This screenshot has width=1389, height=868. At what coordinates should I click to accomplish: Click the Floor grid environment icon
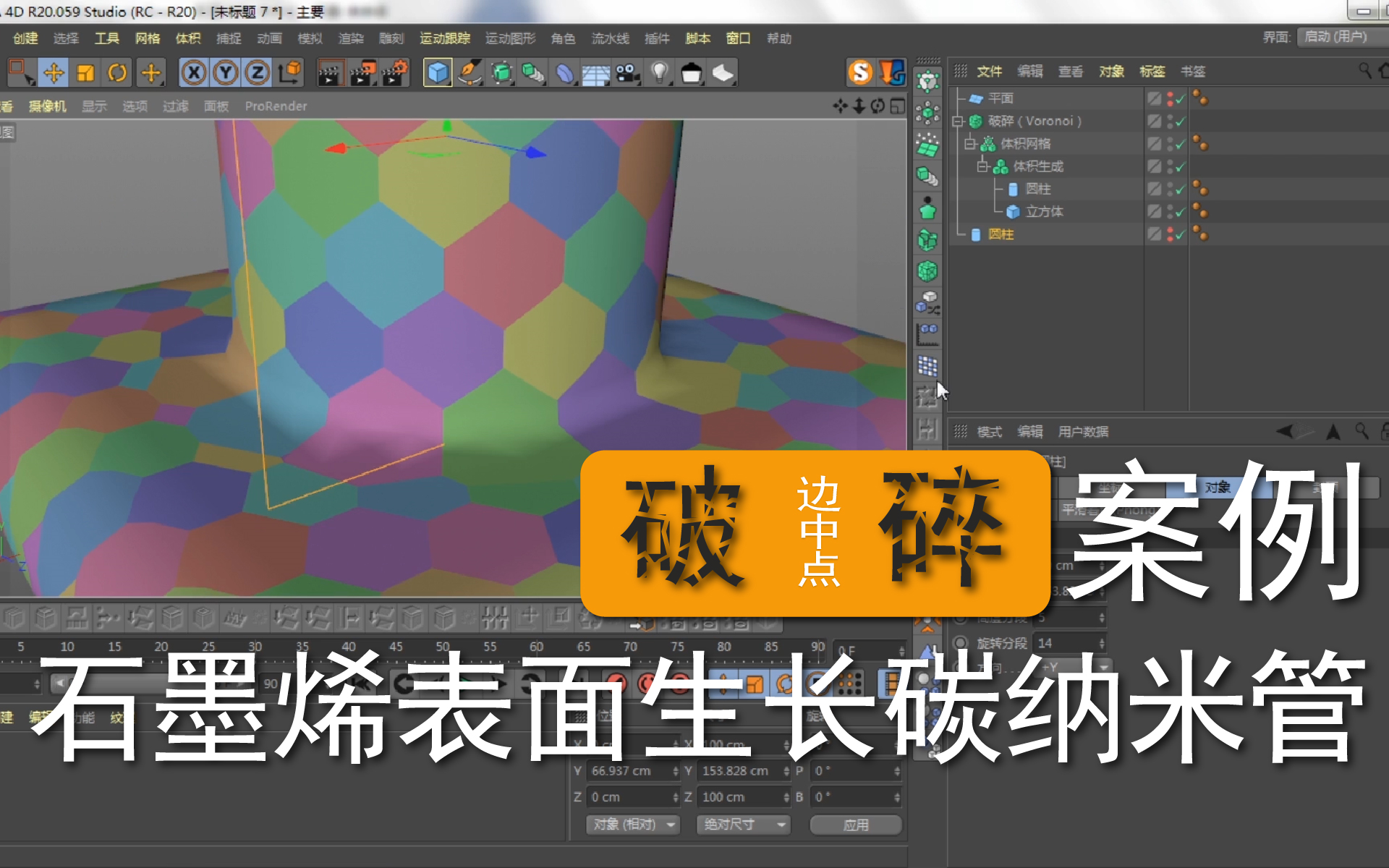coord(595,73)
